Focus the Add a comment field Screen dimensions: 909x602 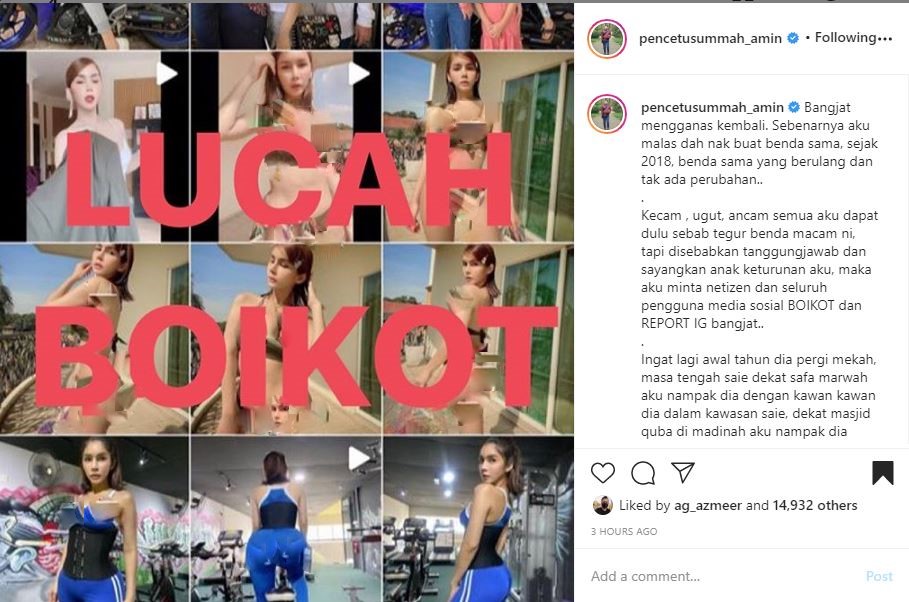pyautogui.click(x=725, y=576)
